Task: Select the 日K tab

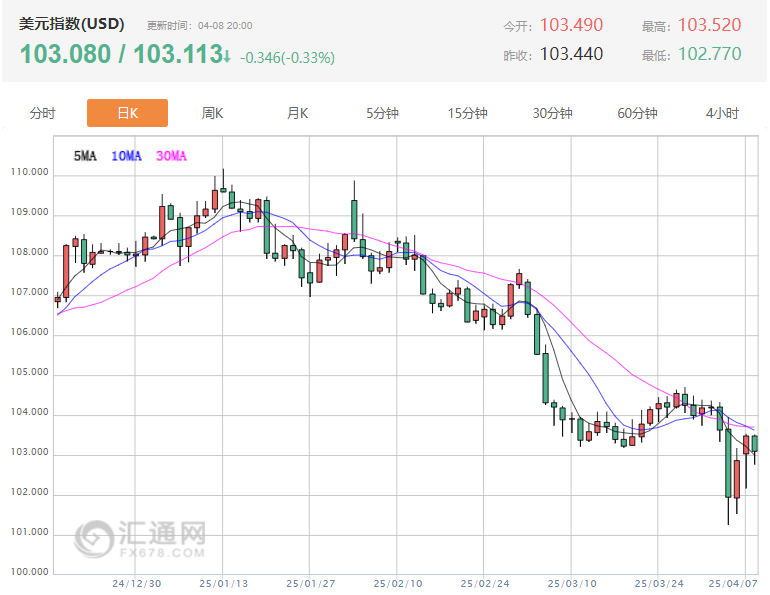Action: 127,113
